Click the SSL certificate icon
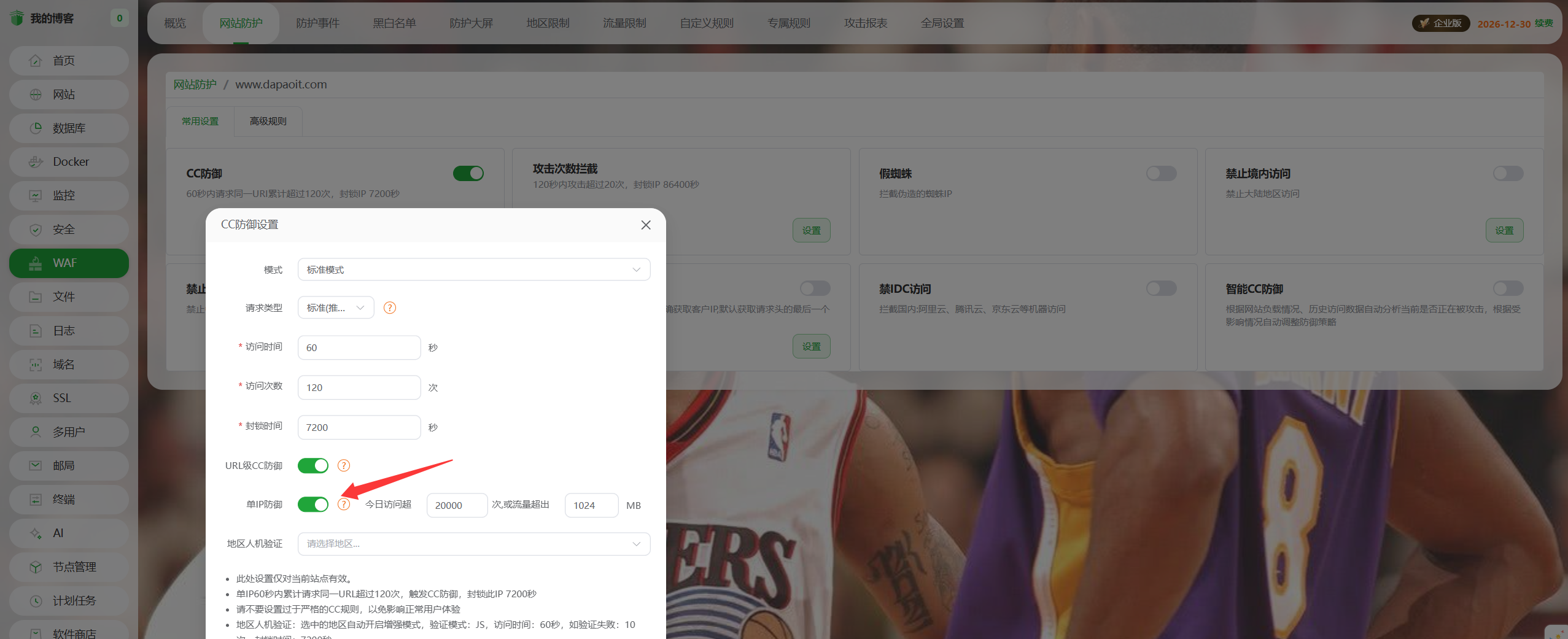Viewport: 1568px width, 639px height. pos(36,398)
